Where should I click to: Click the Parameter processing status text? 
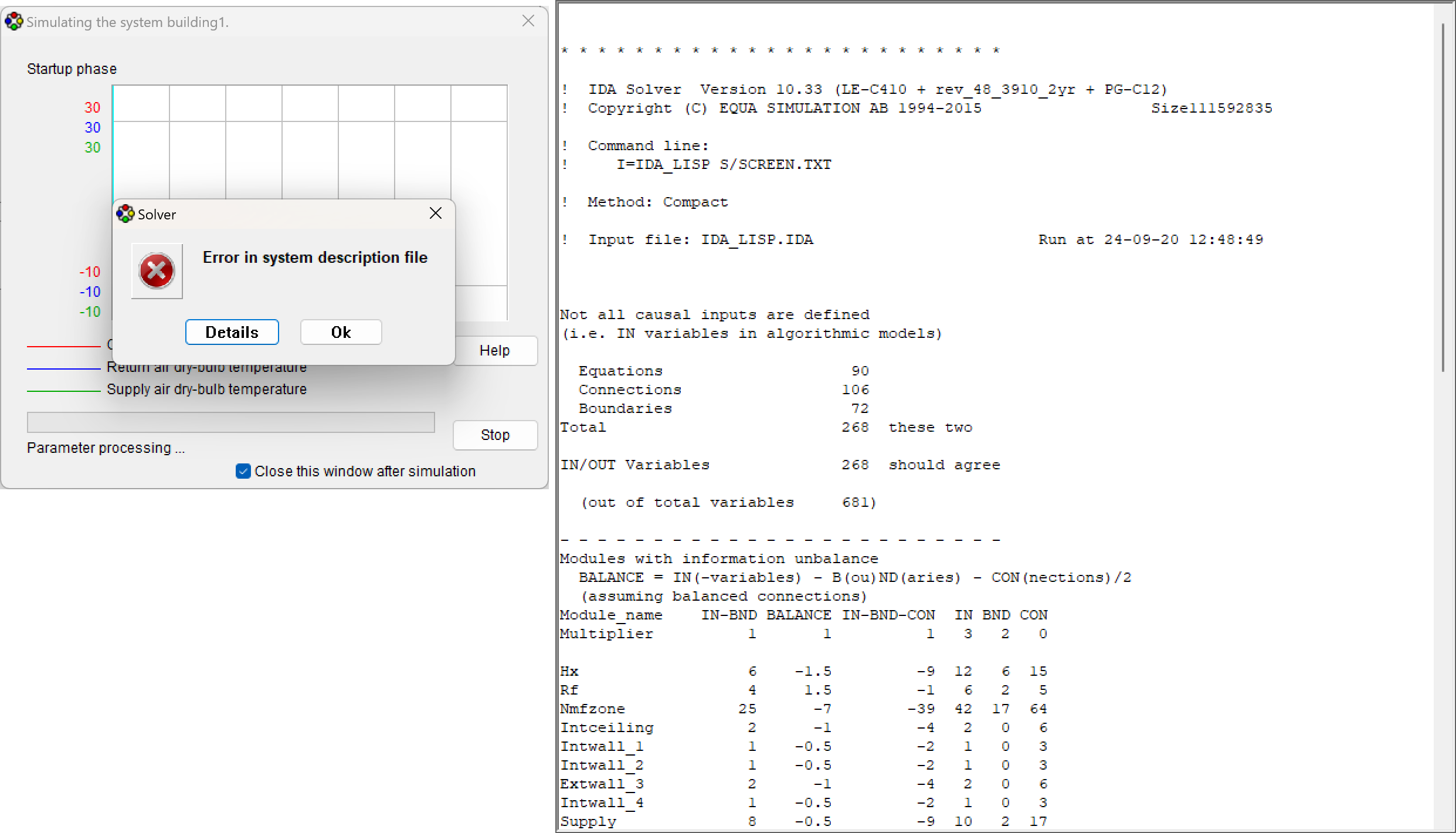click(106, 448)
